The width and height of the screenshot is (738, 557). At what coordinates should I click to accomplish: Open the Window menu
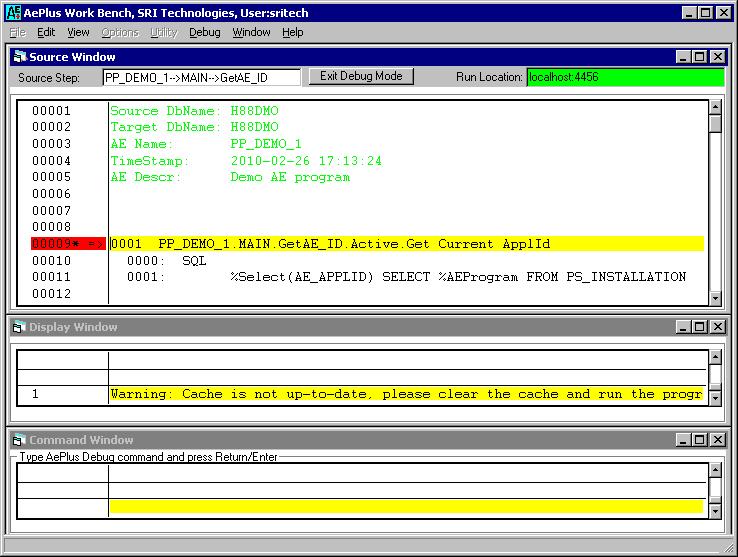point(251,32)
